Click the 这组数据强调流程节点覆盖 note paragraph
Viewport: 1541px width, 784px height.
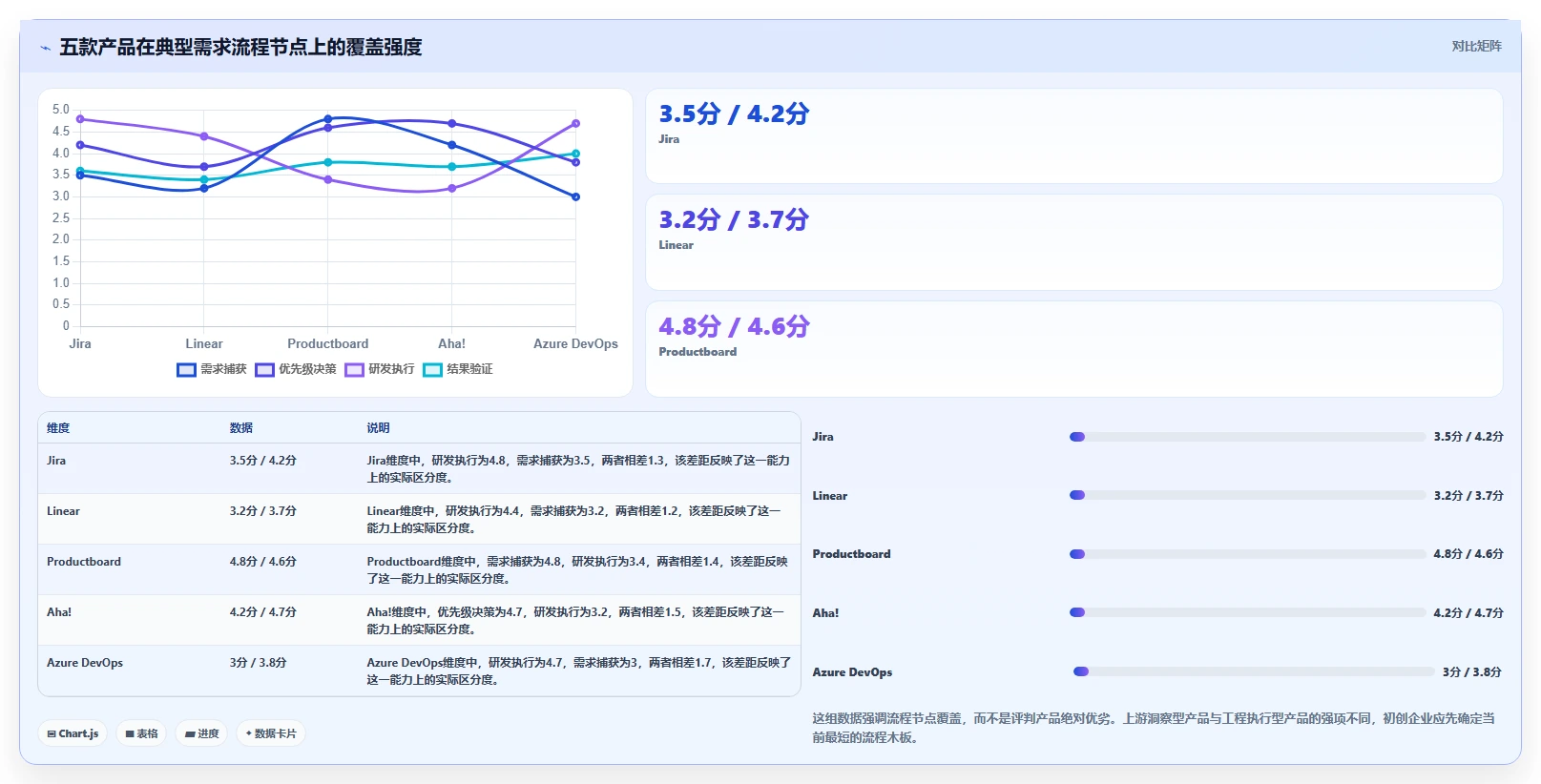(x=1154, y=728)
